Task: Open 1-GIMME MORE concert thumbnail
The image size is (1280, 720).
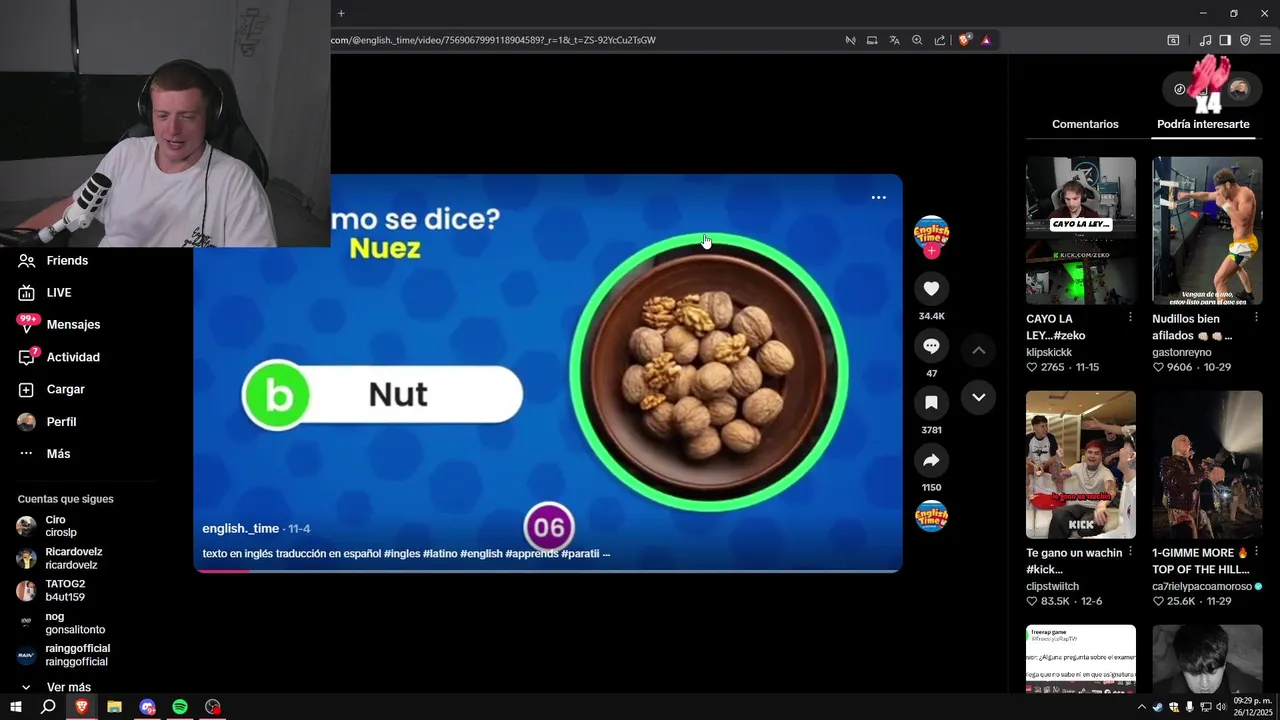Action: [x=1207, y=465]
